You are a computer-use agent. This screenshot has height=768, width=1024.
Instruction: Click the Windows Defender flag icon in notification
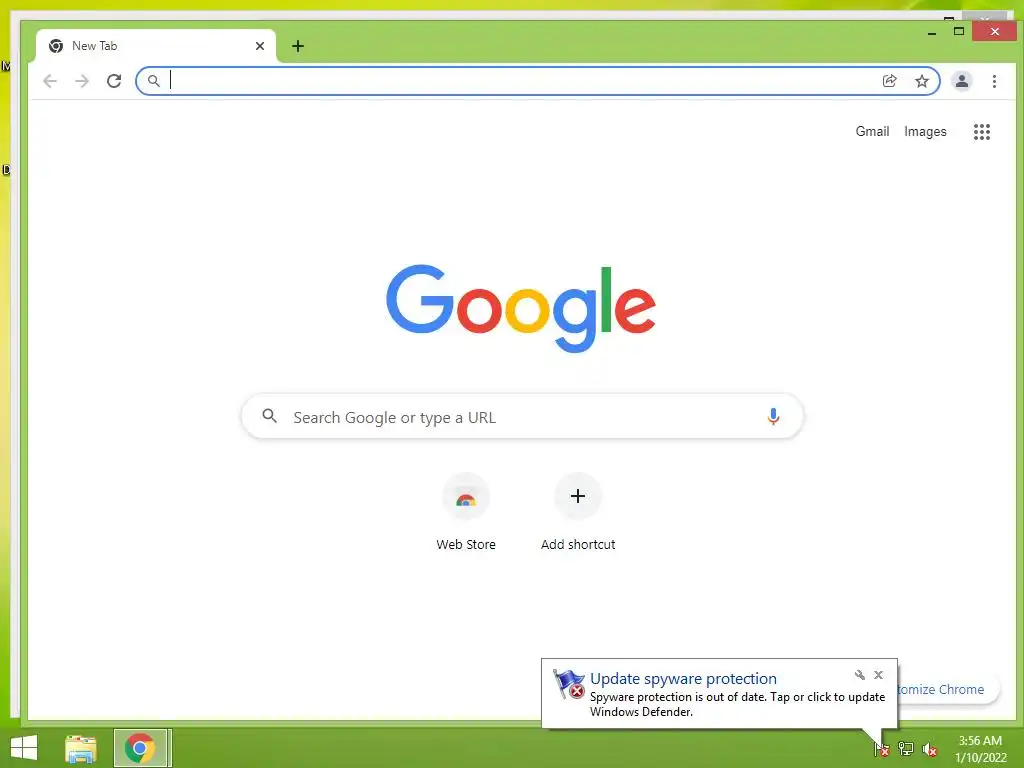click(x=568, y=684)
